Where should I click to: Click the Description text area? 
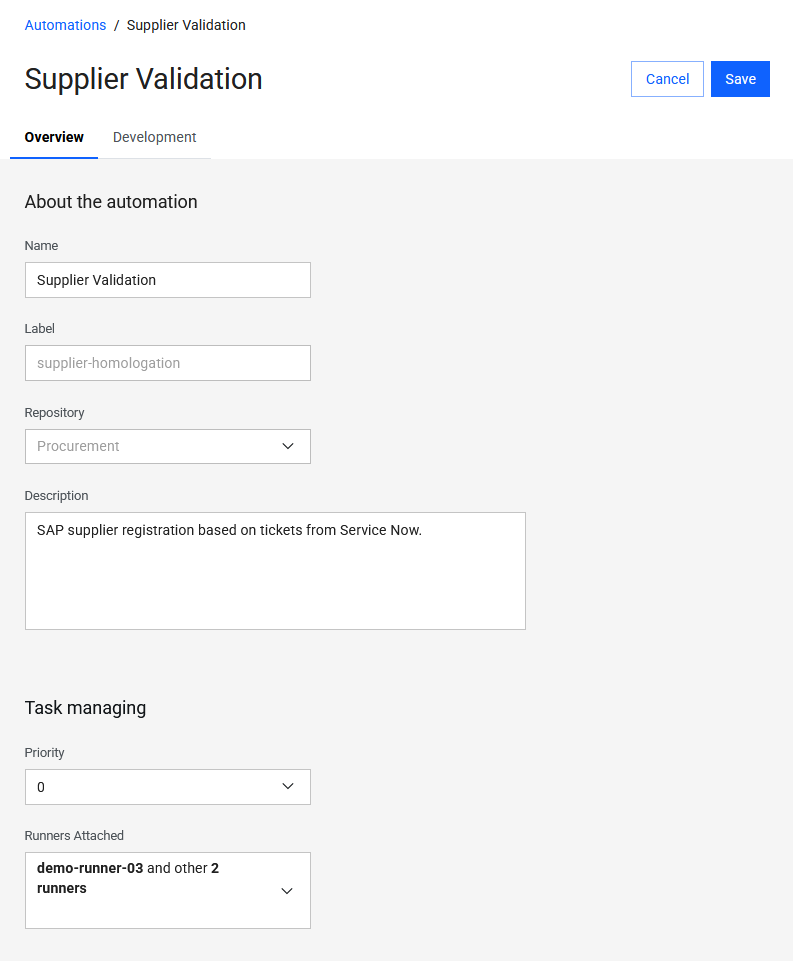point(275,570)
